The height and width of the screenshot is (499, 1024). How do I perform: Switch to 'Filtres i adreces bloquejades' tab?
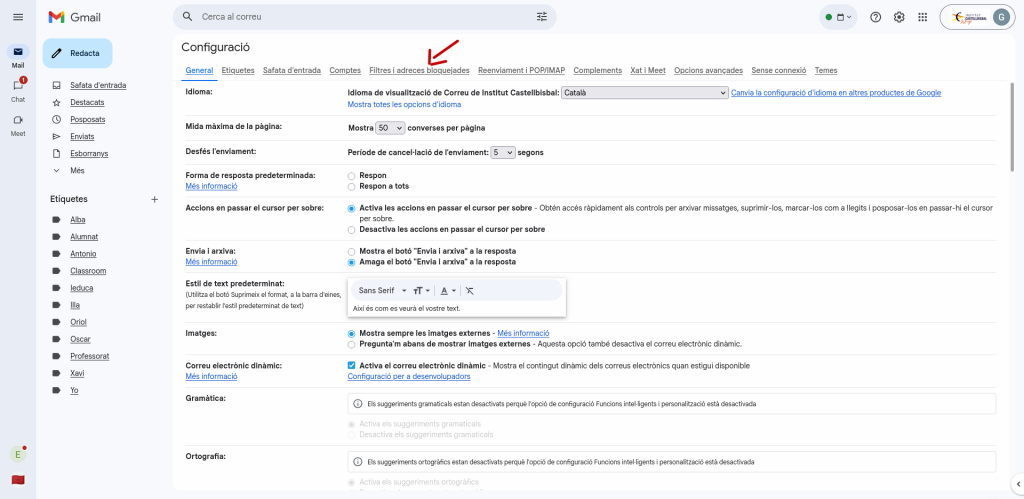419,70
